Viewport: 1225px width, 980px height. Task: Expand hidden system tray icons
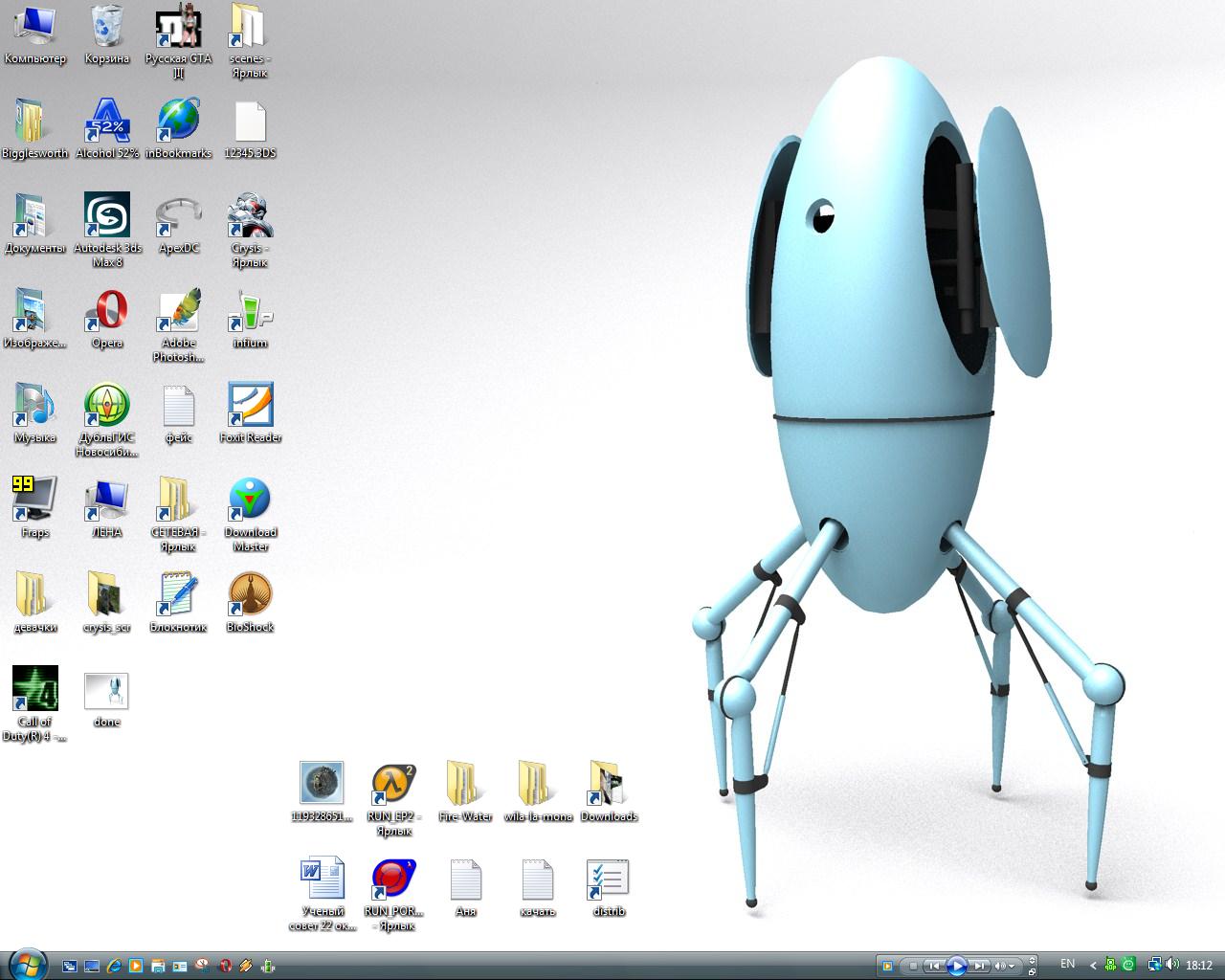[1093, 966]
